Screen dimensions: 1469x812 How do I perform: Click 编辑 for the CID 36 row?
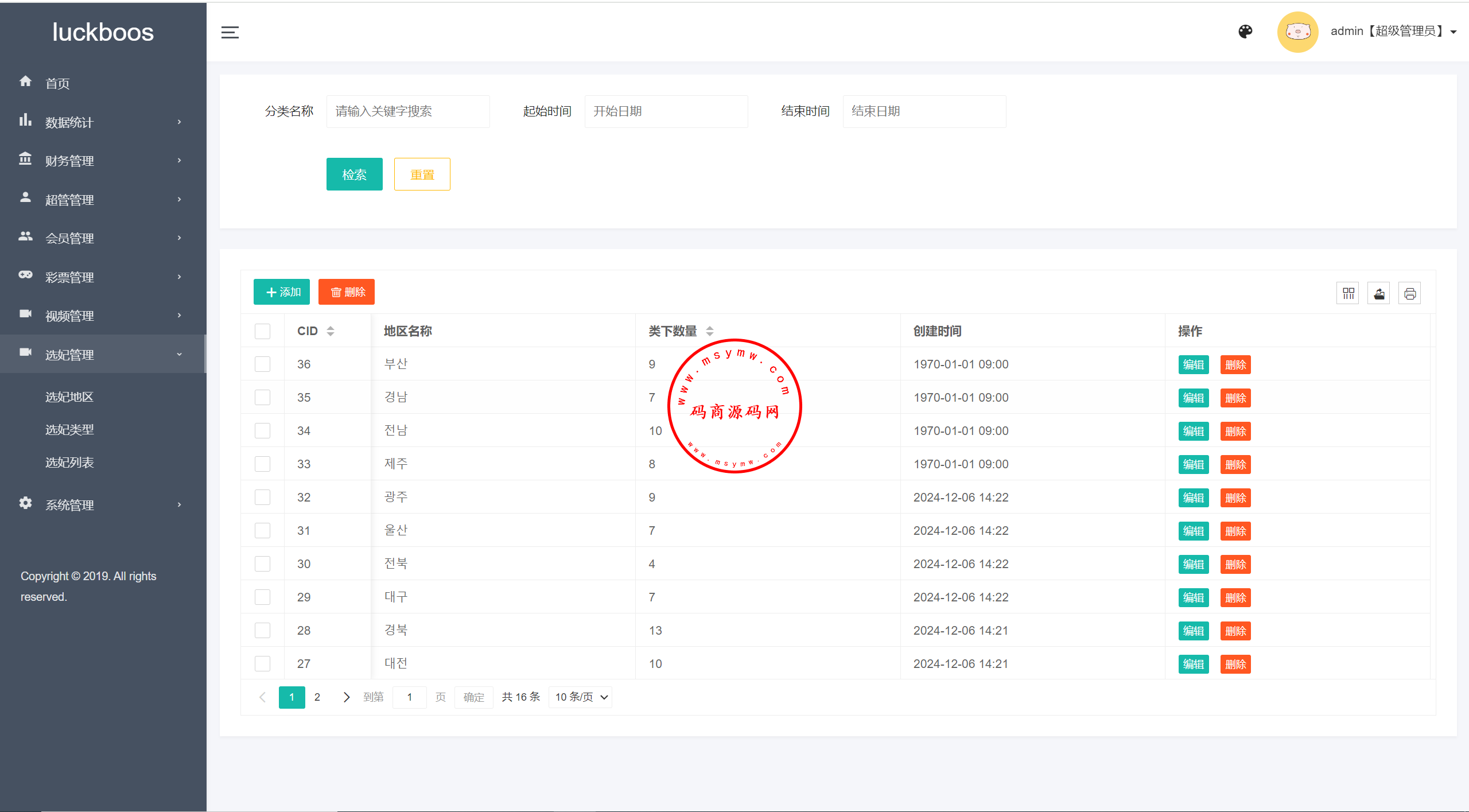coord(1194,365)
